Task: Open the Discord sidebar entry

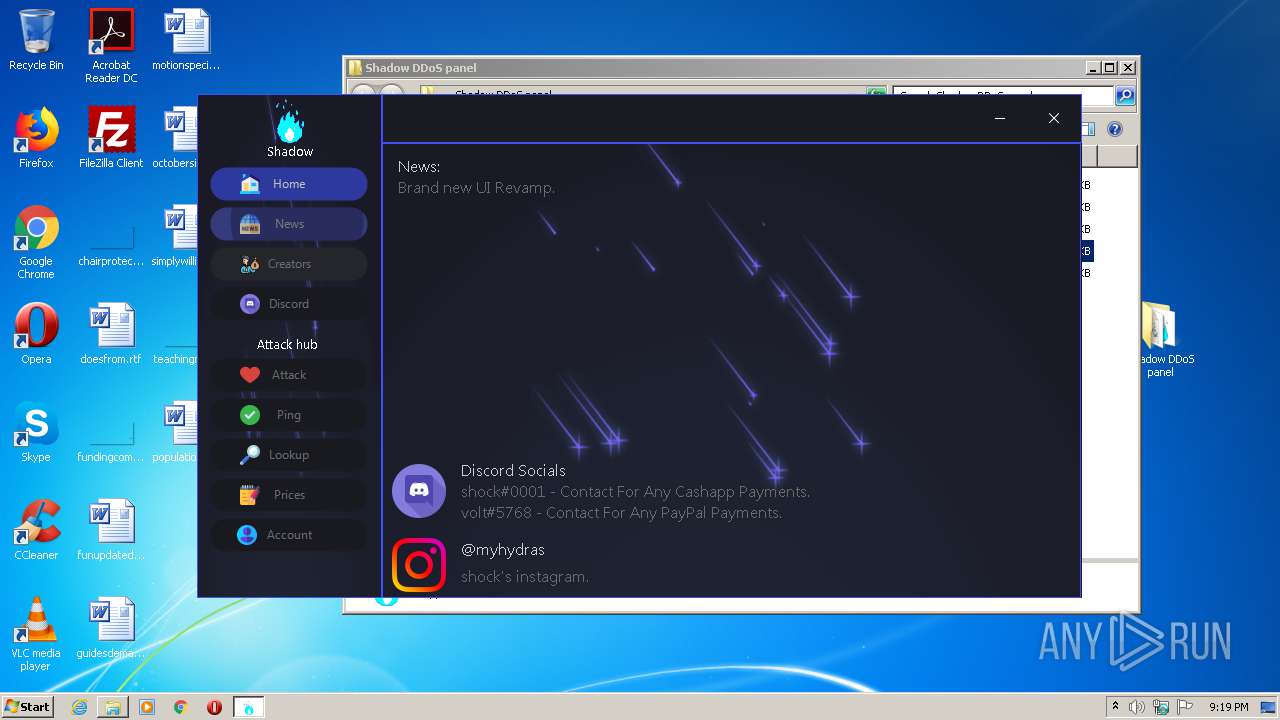Action: [x=288, y=304]
